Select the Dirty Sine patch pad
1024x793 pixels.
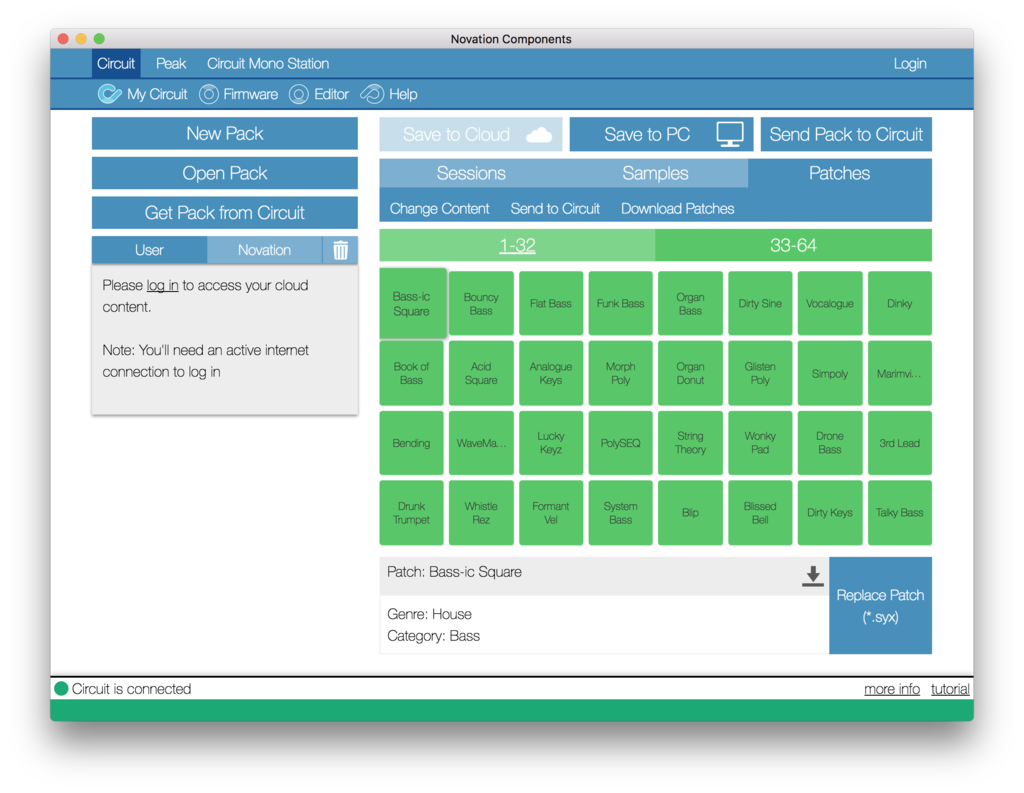pyautogui.click(x=760, y=304)
